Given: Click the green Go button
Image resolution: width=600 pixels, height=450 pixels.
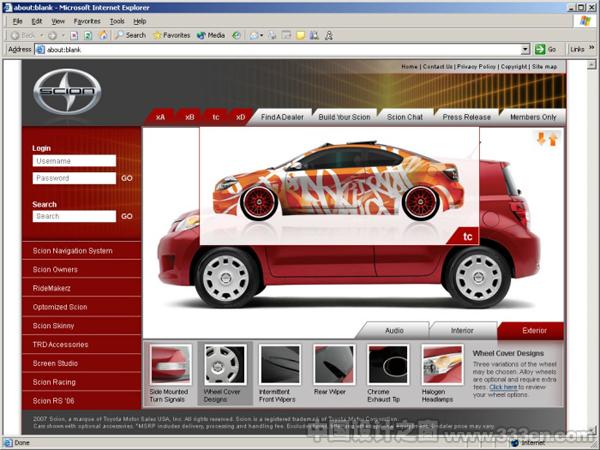Looking at the screenshot, I should point(545,49).
